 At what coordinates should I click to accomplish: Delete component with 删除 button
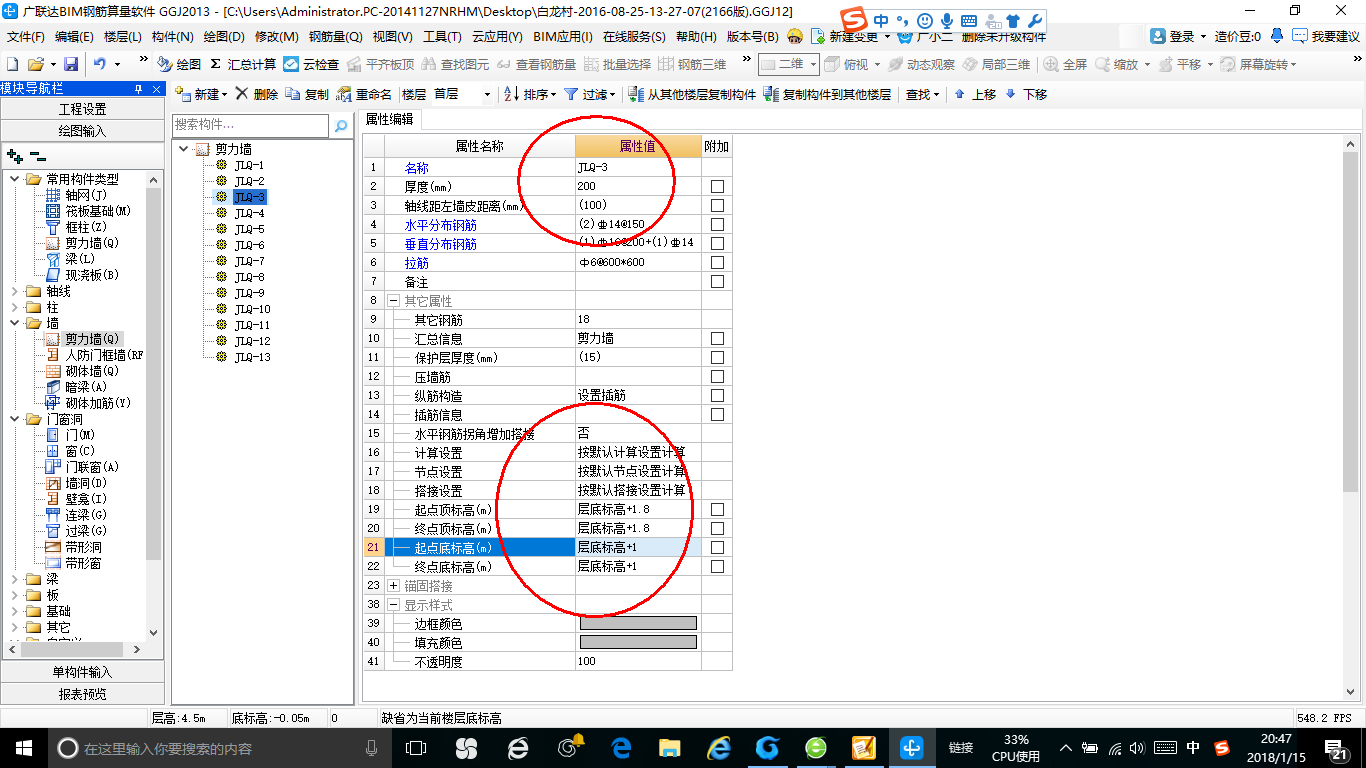[257, 94]
